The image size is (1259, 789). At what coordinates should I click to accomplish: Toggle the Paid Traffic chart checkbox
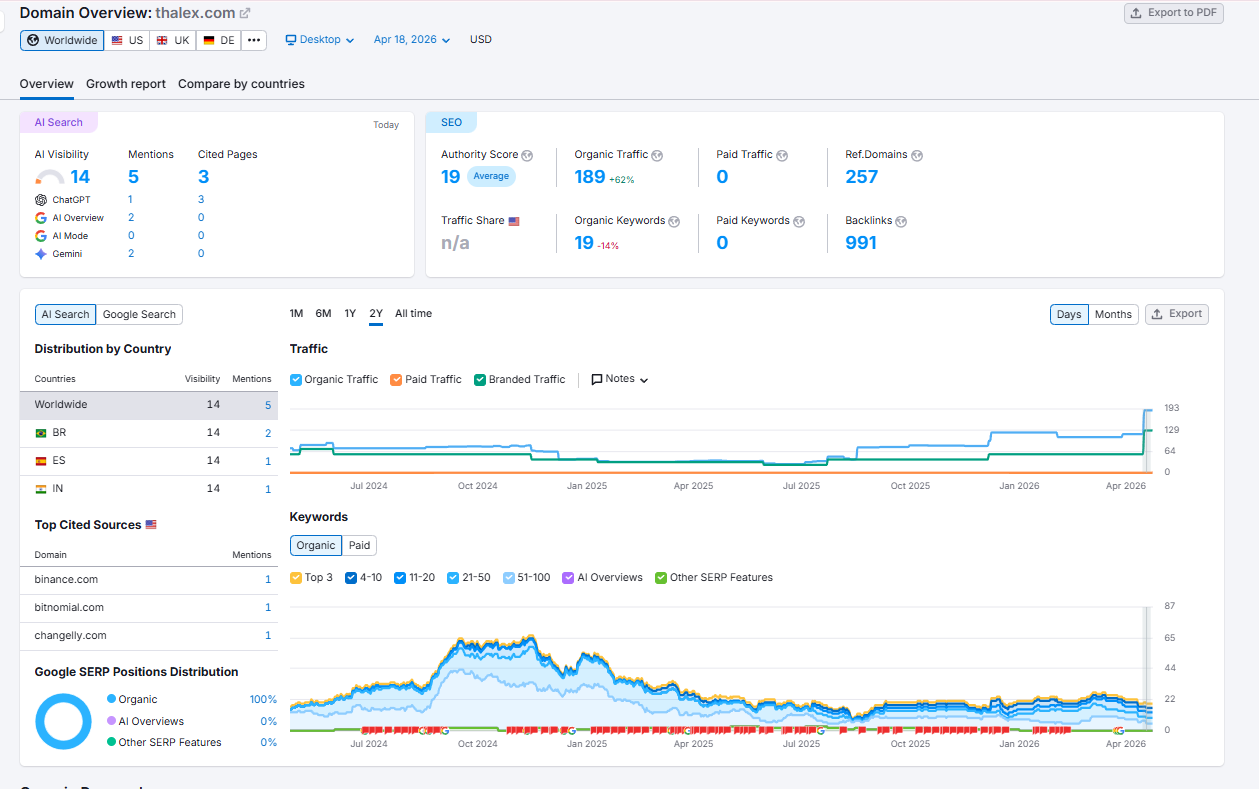tap(396, 380)
